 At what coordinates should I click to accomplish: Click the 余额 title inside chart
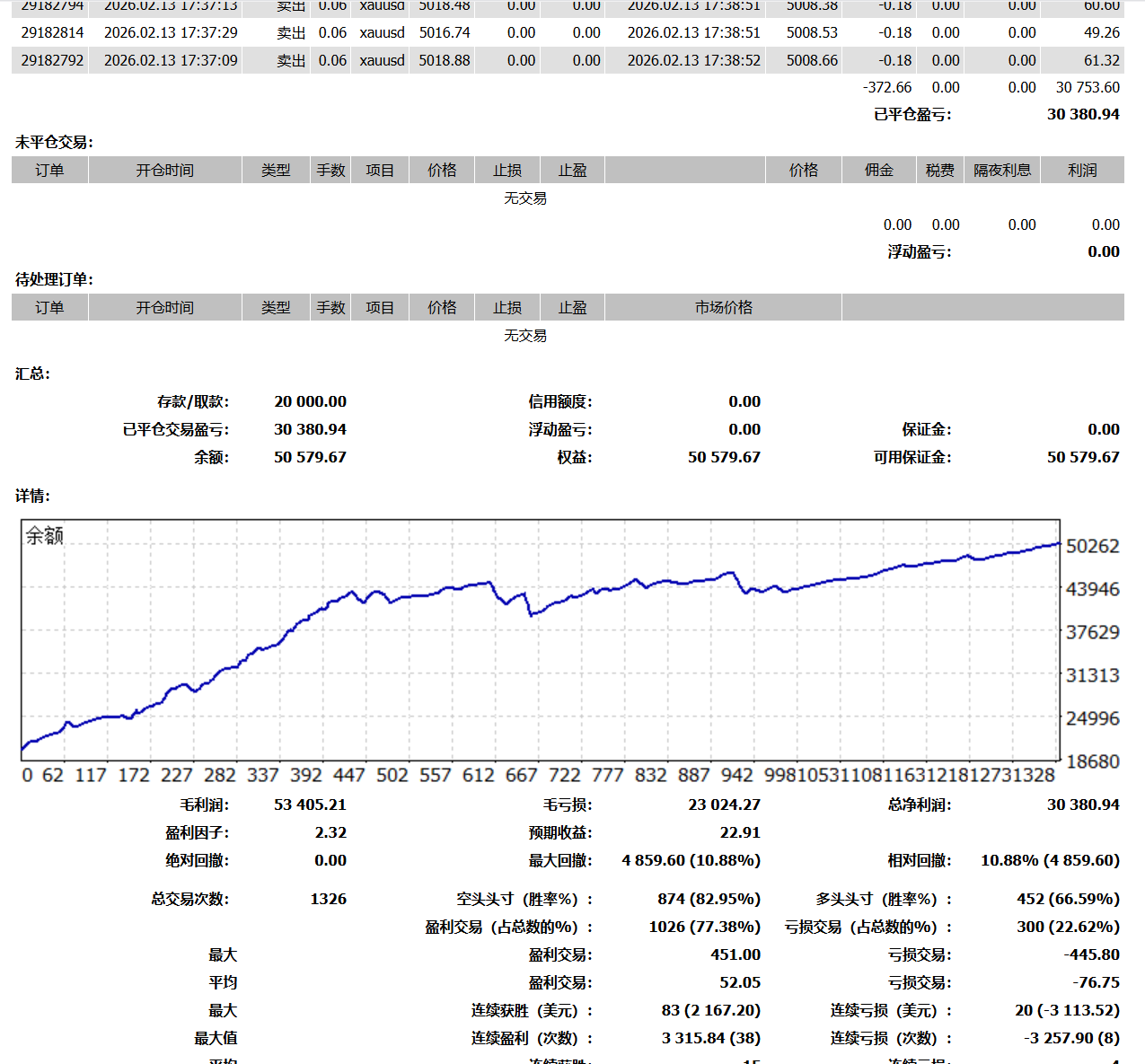[45, 536]
